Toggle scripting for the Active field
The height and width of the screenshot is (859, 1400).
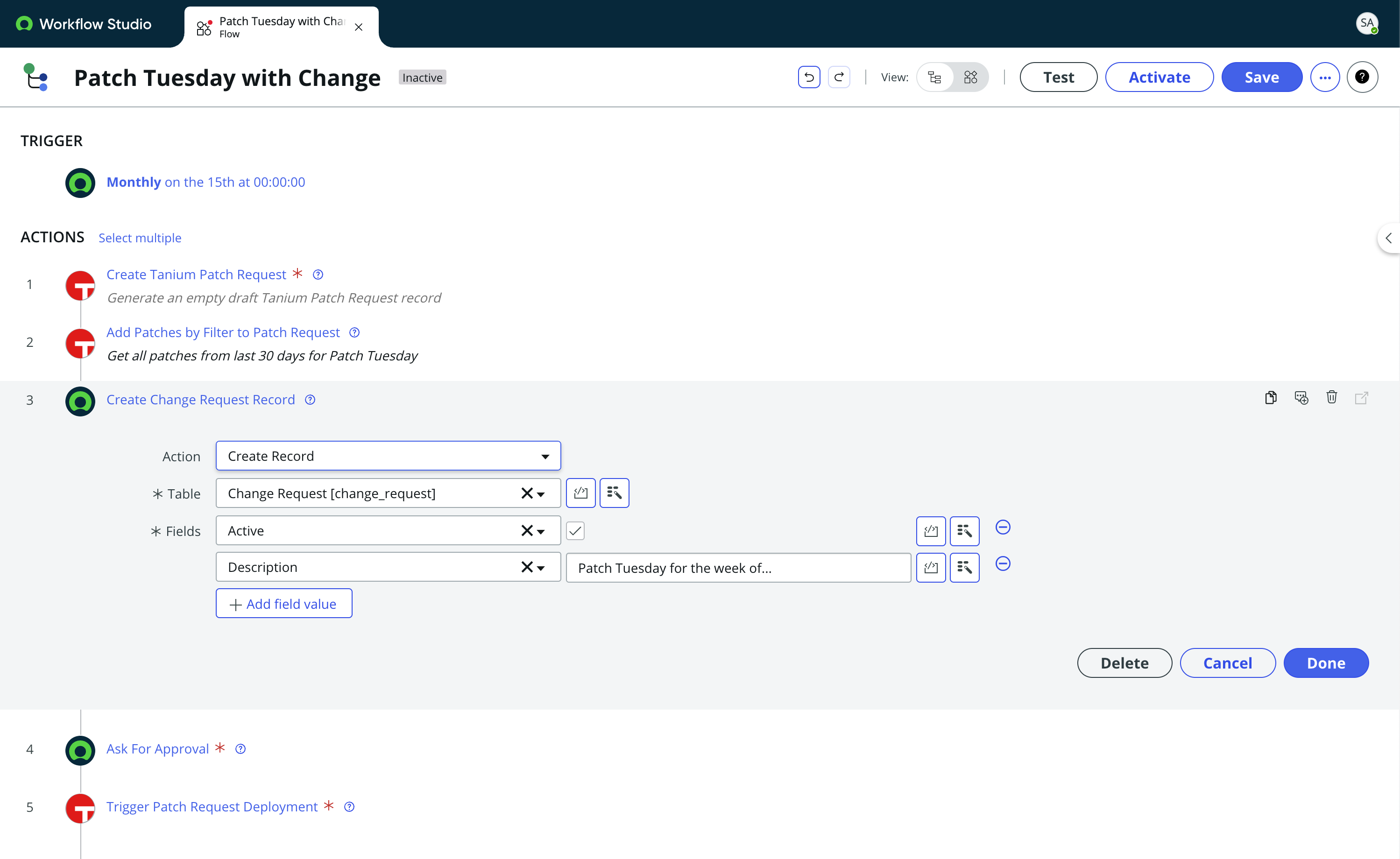point(931,531)
